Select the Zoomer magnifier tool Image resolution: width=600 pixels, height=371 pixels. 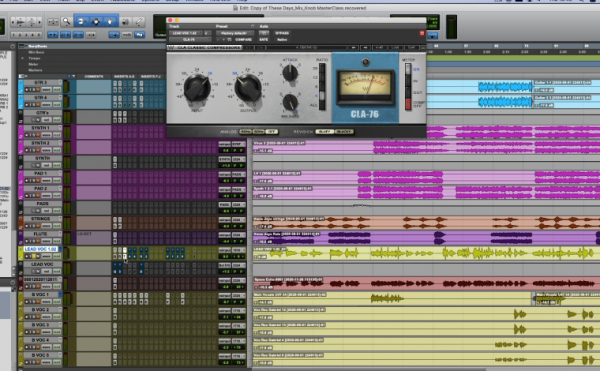tap(67, 22)
